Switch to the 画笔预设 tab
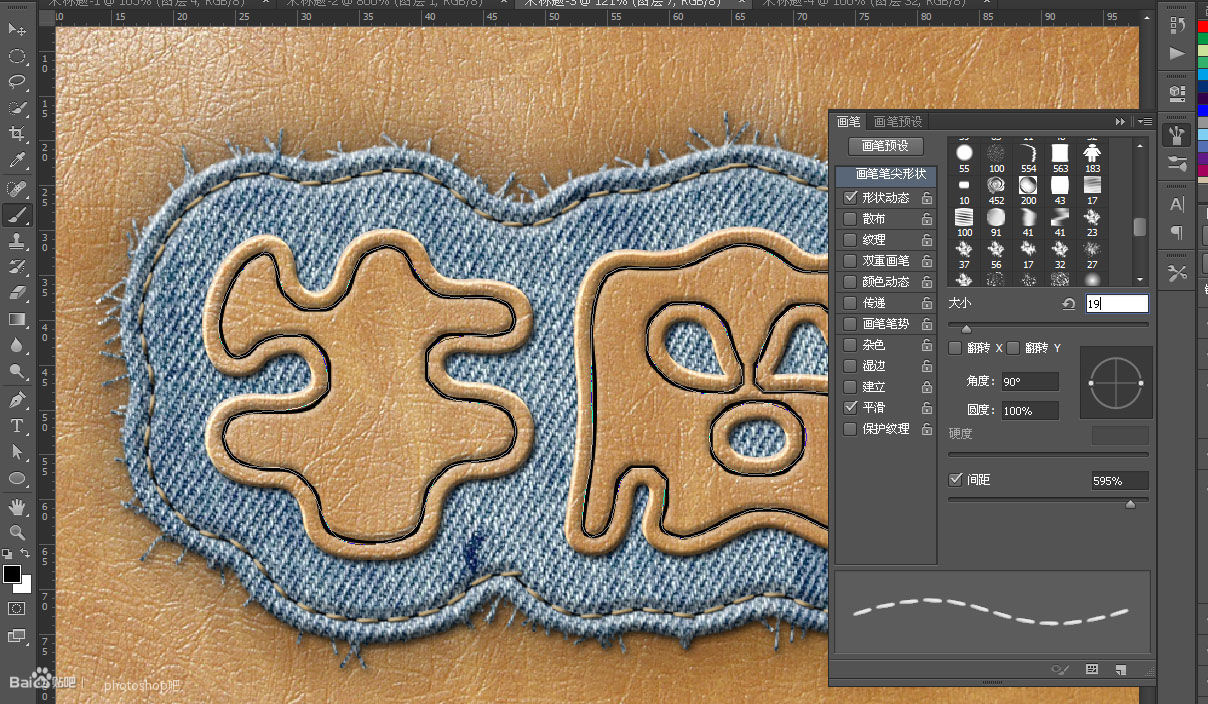Image resolution: width=1208 pixels, height=704 pixels. coord(898,121)
